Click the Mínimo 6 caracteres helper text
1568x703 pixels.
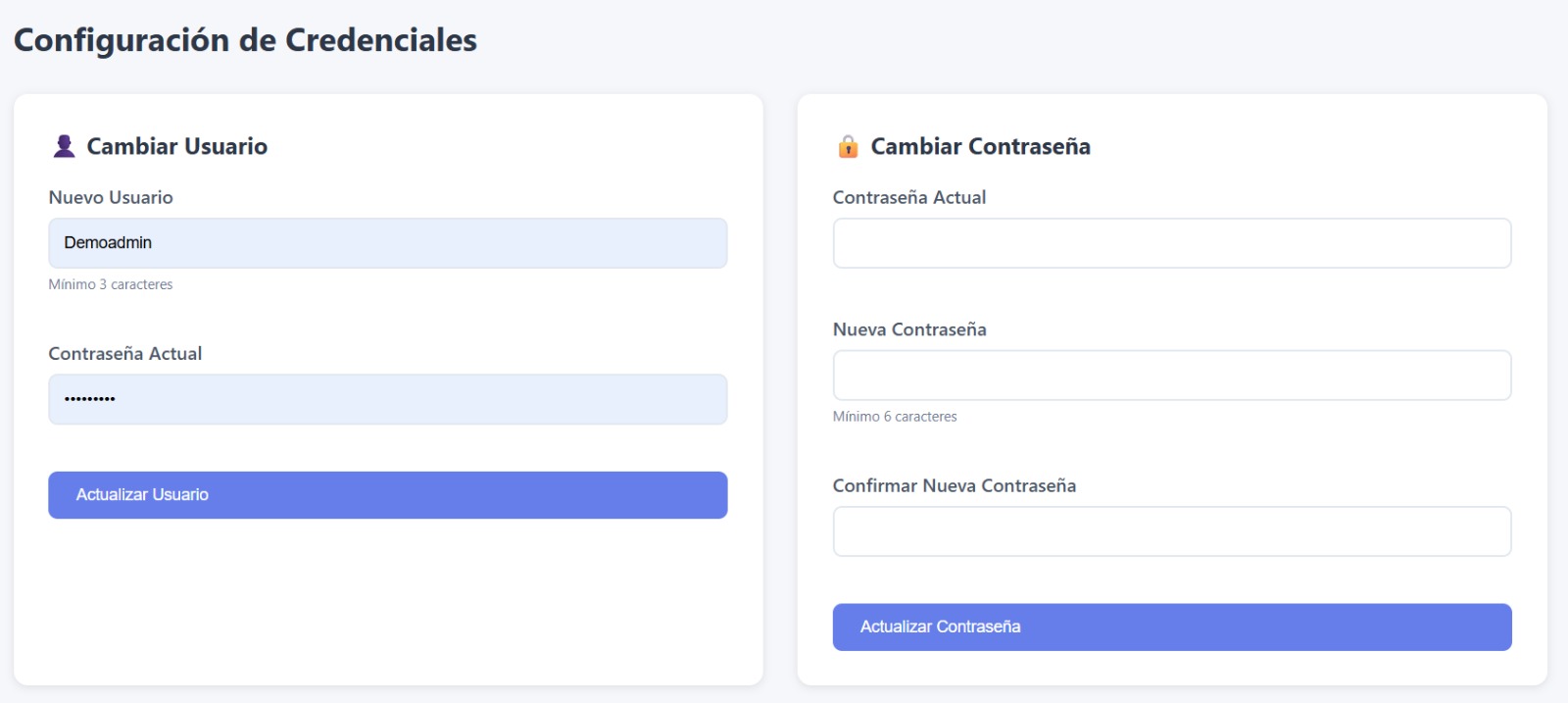point(895,416)
